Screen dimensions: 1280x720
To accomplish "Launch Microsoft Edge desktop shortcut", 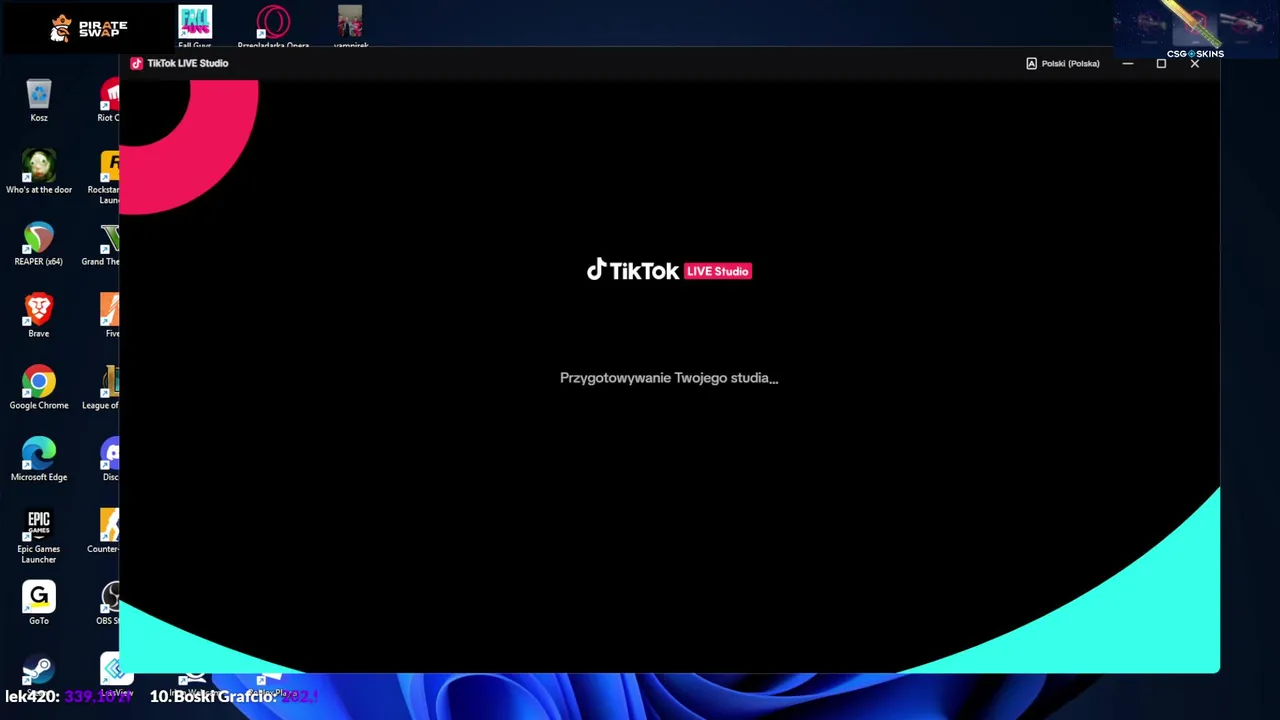I will pyautogui.click(x=39, y=461).
